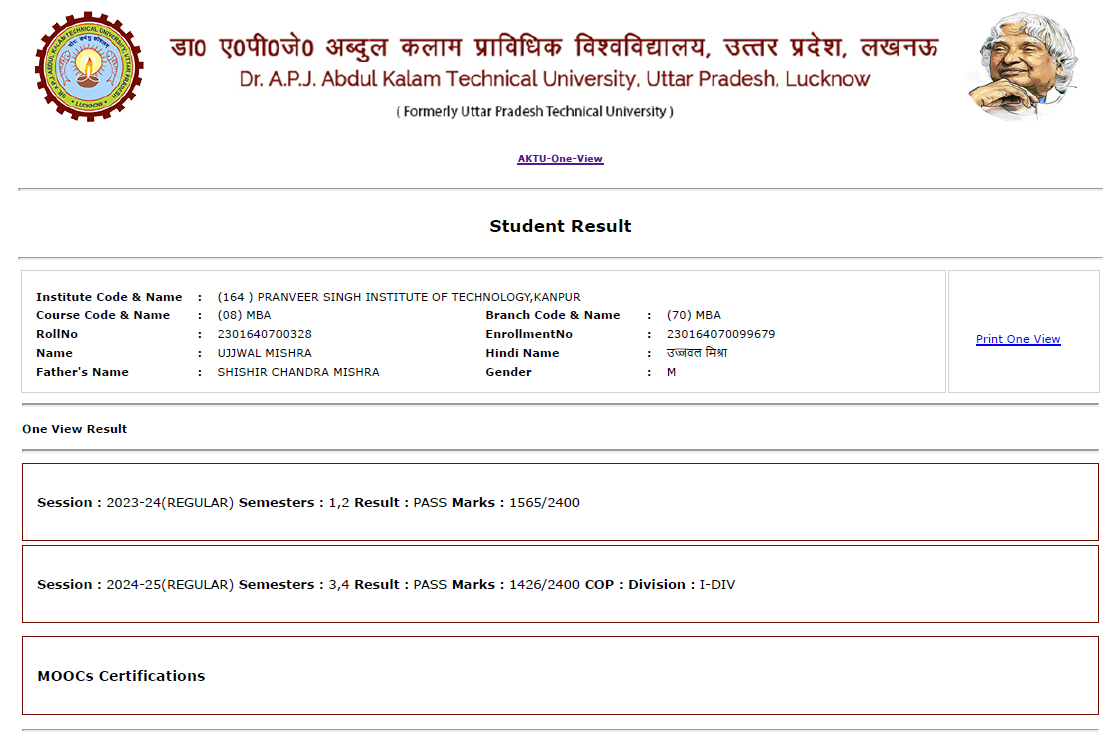Click the father's name SHISHIR CHANDRA MISHRA
This screenshot has width=1116, height=738.
pyautogui.click(x=298, y=372)
